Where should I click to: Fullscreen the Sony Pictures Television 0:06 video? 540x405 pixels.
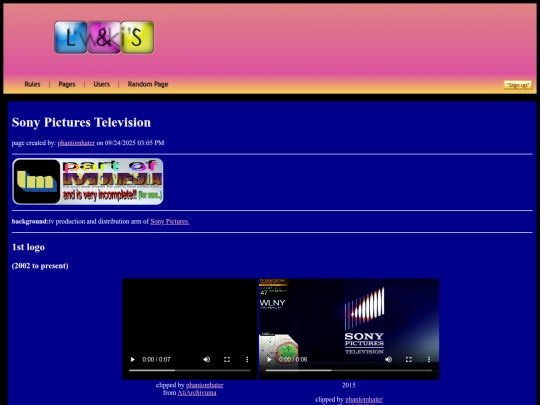click(409, 360)
